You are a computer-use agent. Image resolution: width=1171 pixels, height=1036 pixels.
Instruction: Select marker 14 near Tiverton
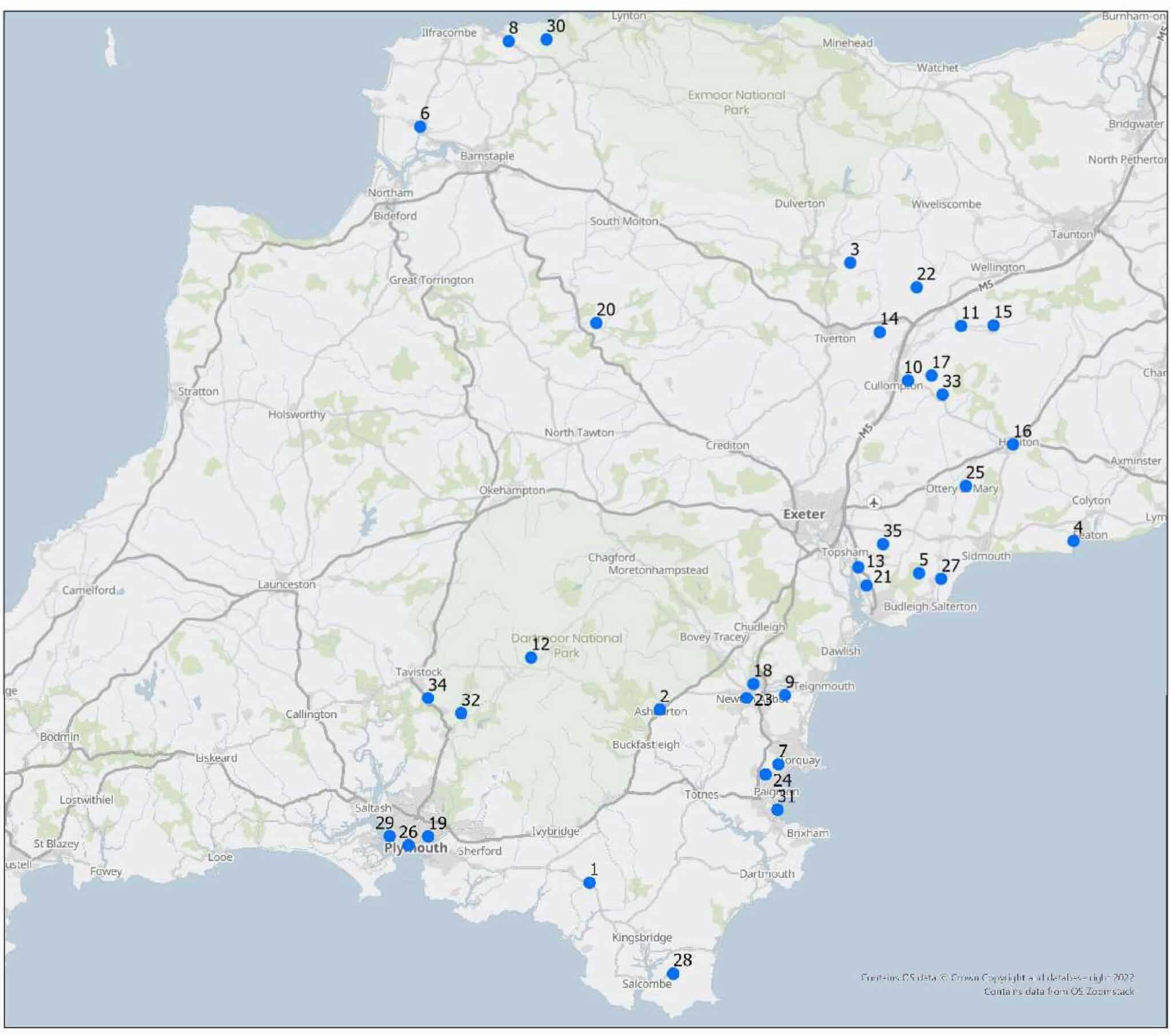[880, 332]
